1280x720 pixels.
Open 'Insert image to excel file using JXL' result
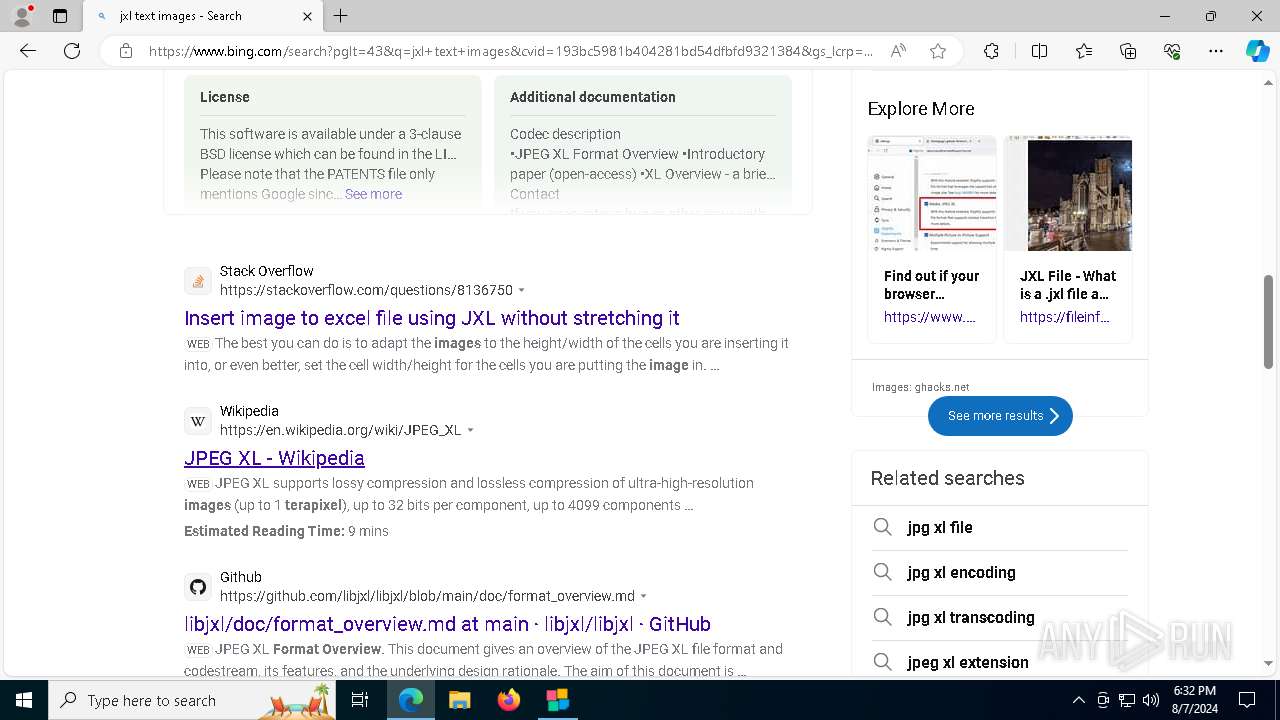tap(432, 318)
